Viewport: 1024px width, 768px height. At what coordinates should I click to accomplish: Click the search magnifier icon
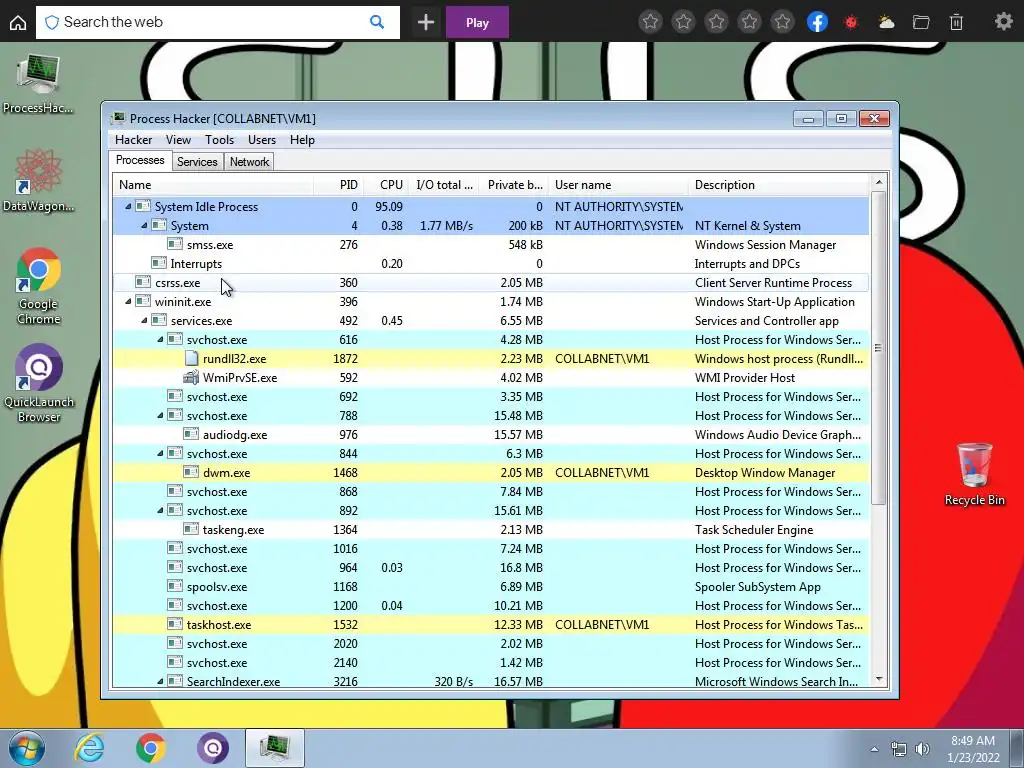coord(377,22)
